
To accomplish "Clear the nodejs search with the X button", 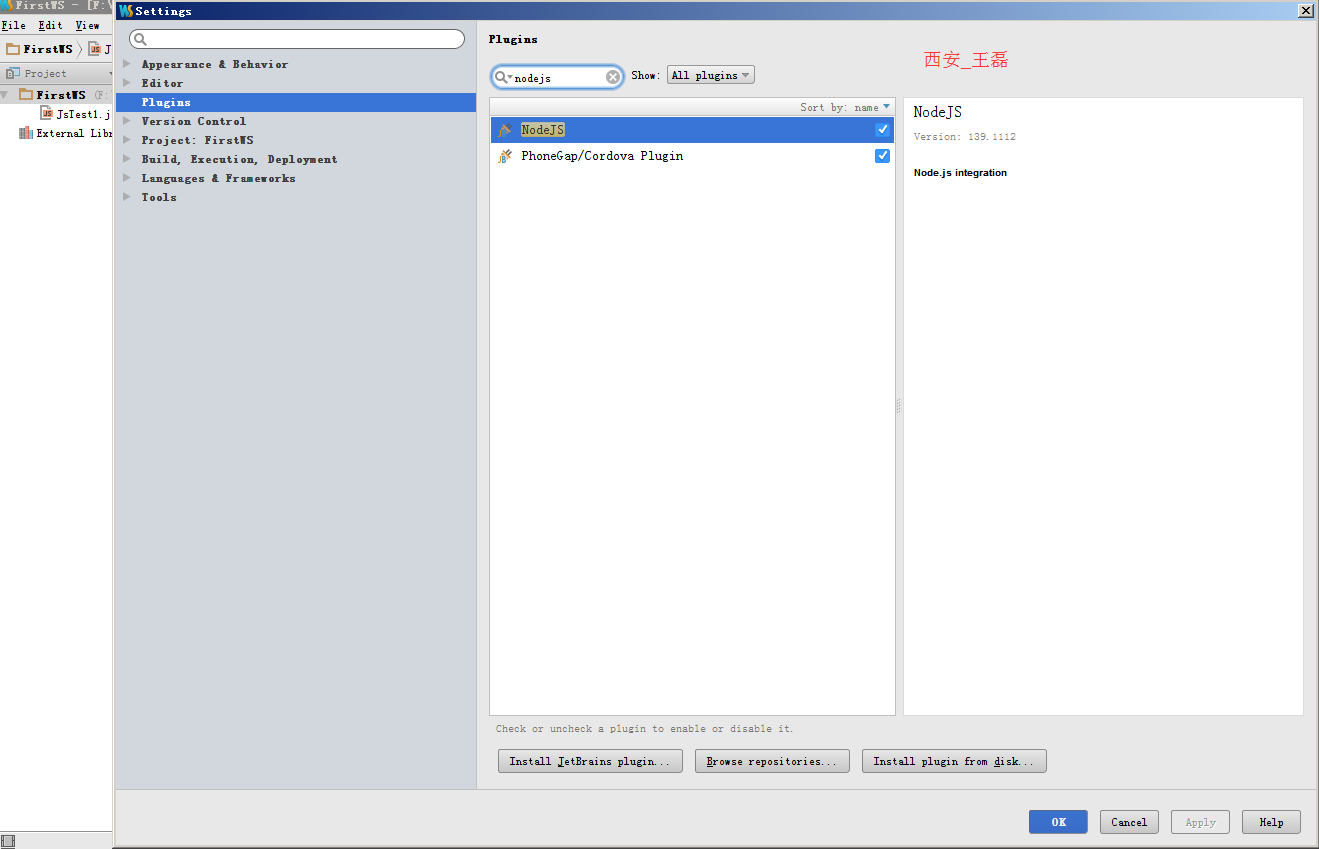I will tap(612, 75).
